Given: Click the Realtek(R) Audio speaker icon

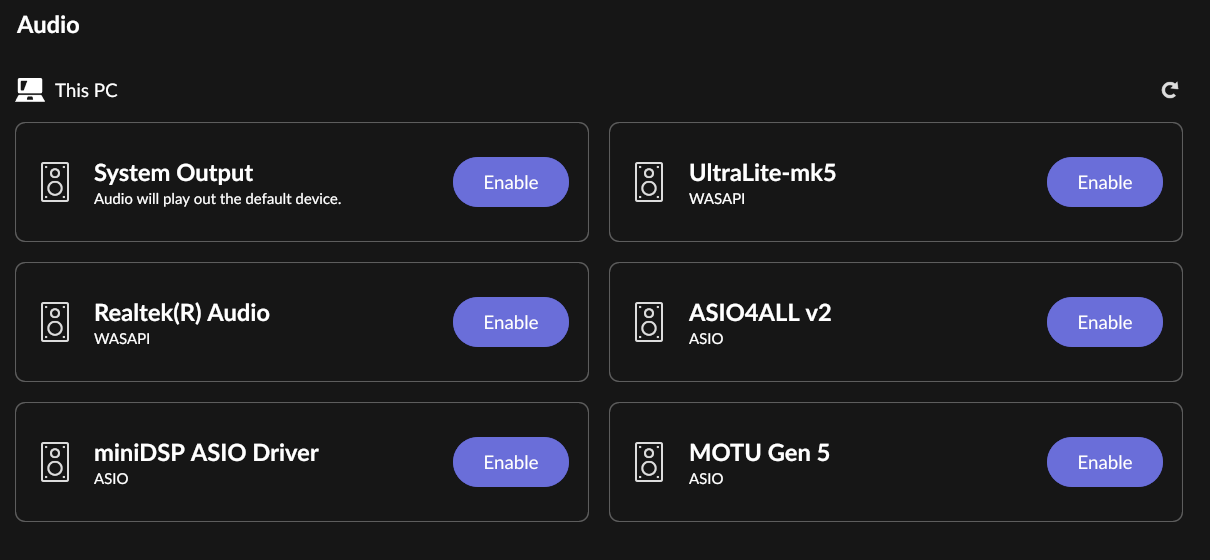Looking at the screenshot, I should click(x=55, y=322).
